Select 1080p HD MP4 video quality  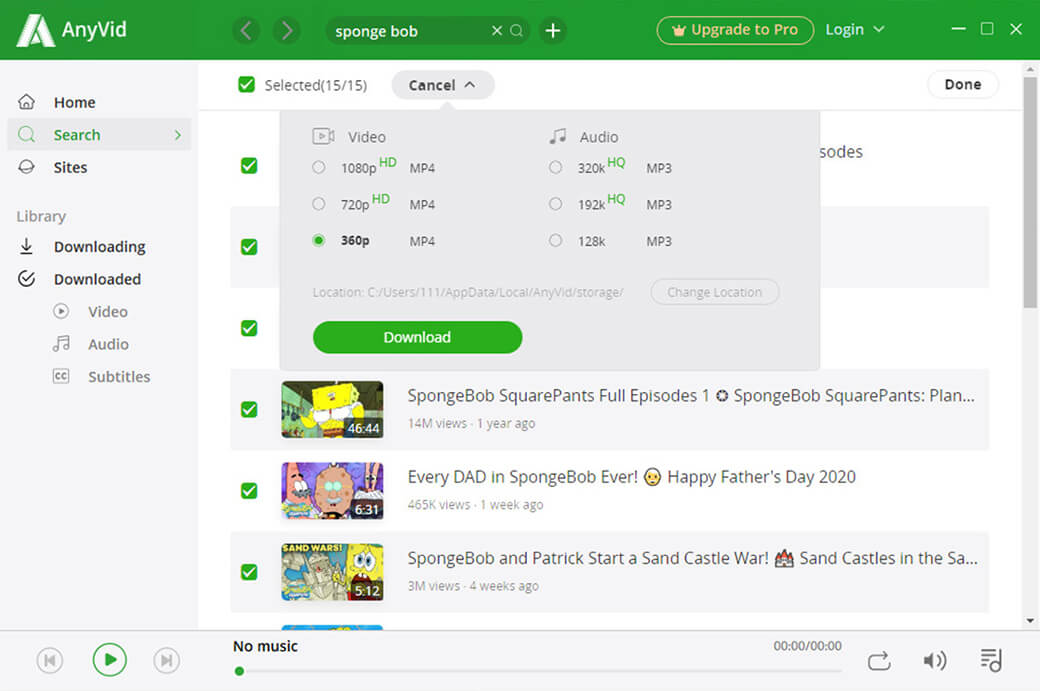pyautogui.click(x=318, y=167)
